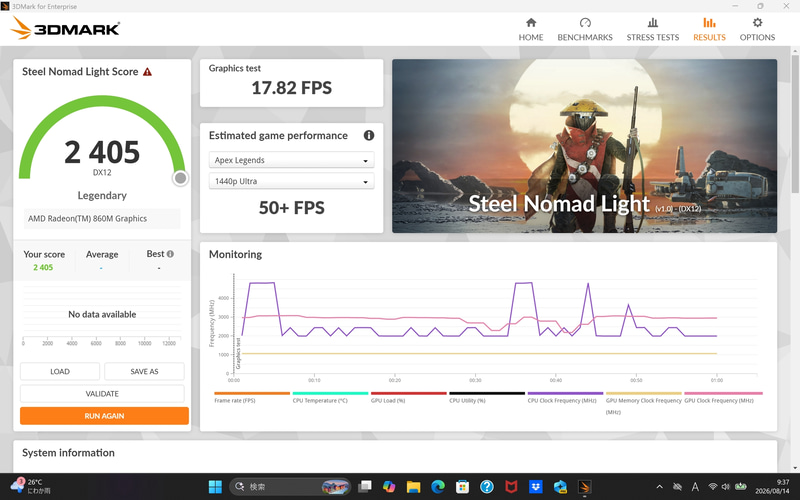Toggle CPU Temperature legend line
800x500 pixels.
(x=330, y=397)
